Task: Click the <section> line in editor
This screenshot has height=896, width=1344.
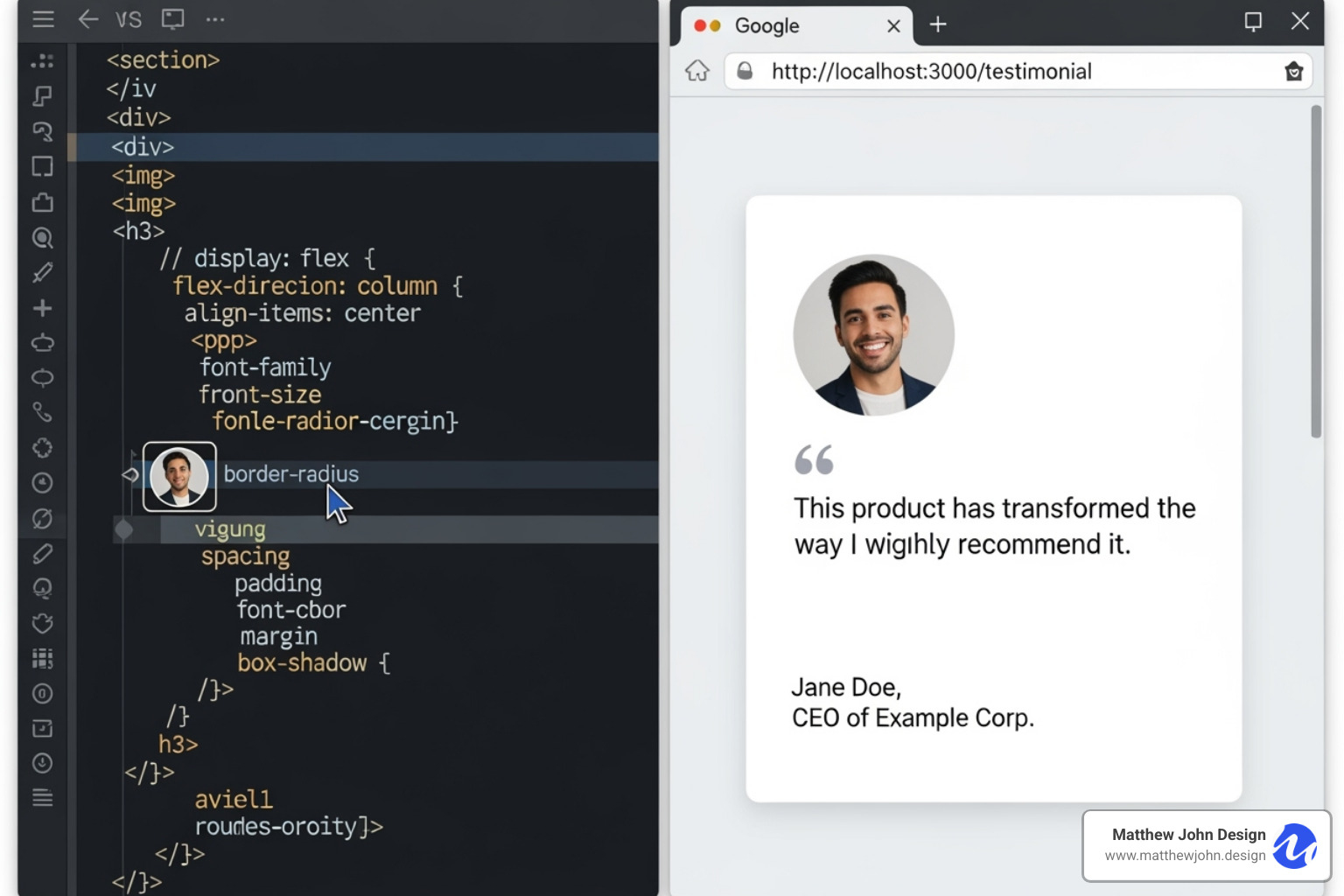Action: pyautogui.click(x=163, y=59)
